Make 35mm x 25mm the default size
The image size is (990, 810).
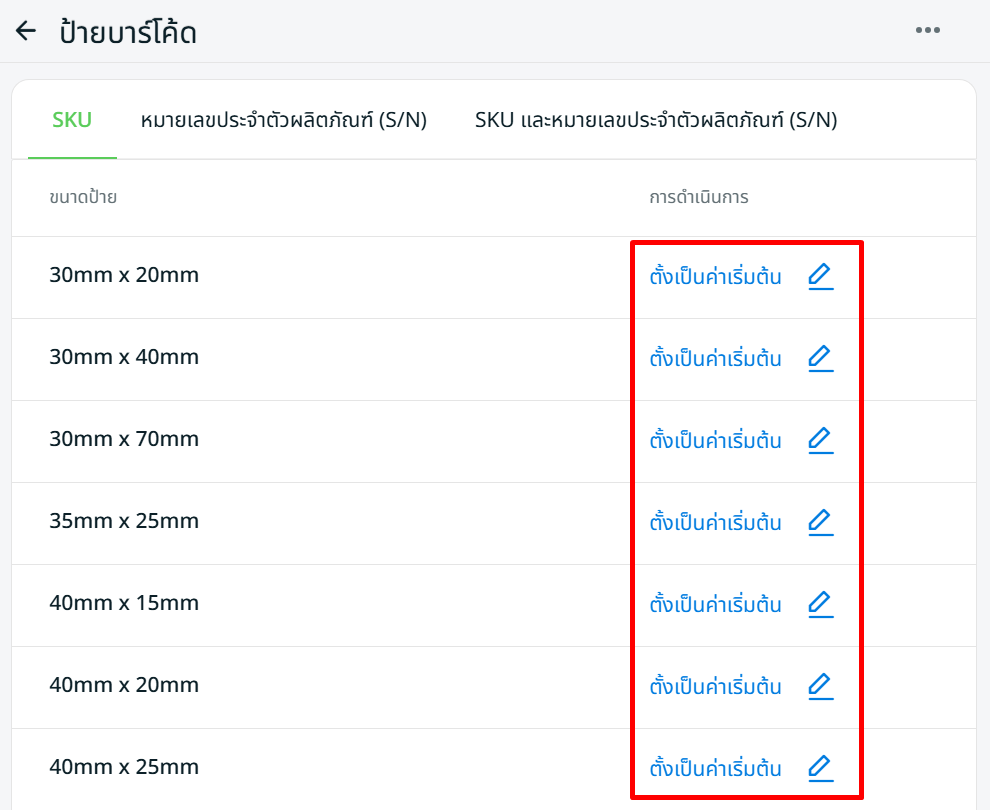pos(715,523)
